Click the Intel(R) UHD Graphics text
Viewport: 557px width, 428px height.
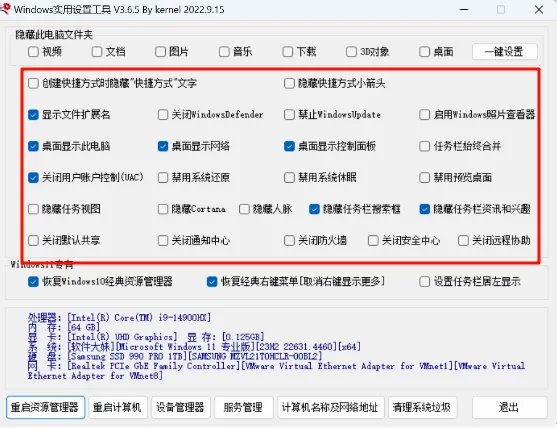[x=122, y=337]
